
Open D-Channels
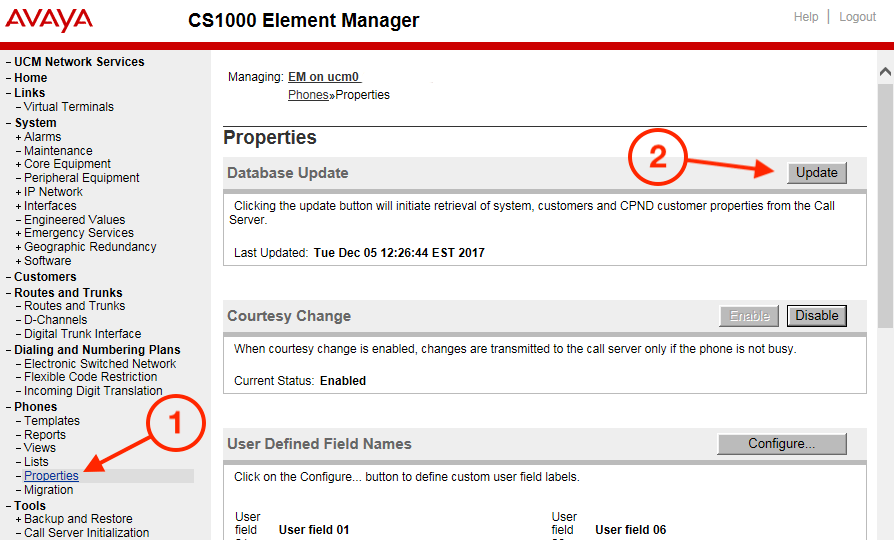click(55, 320)
